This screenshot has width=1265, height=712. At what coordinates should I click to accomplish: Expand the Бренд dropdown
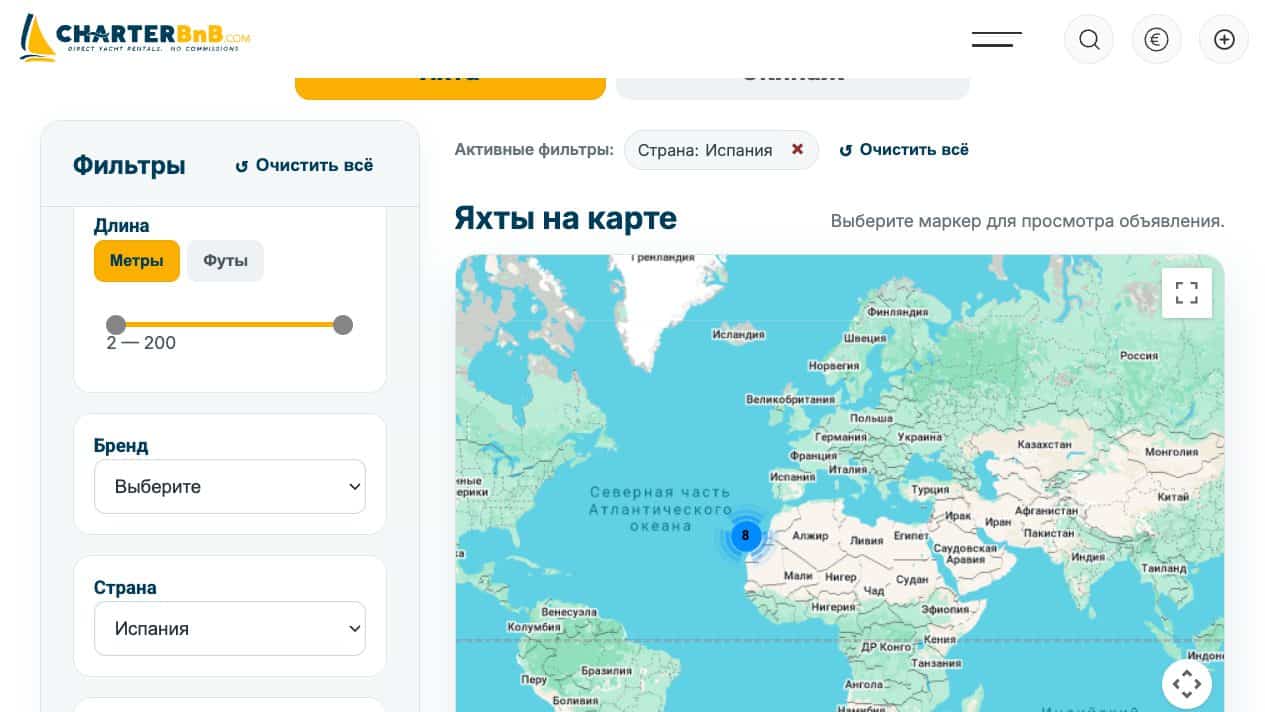[230, 487]
